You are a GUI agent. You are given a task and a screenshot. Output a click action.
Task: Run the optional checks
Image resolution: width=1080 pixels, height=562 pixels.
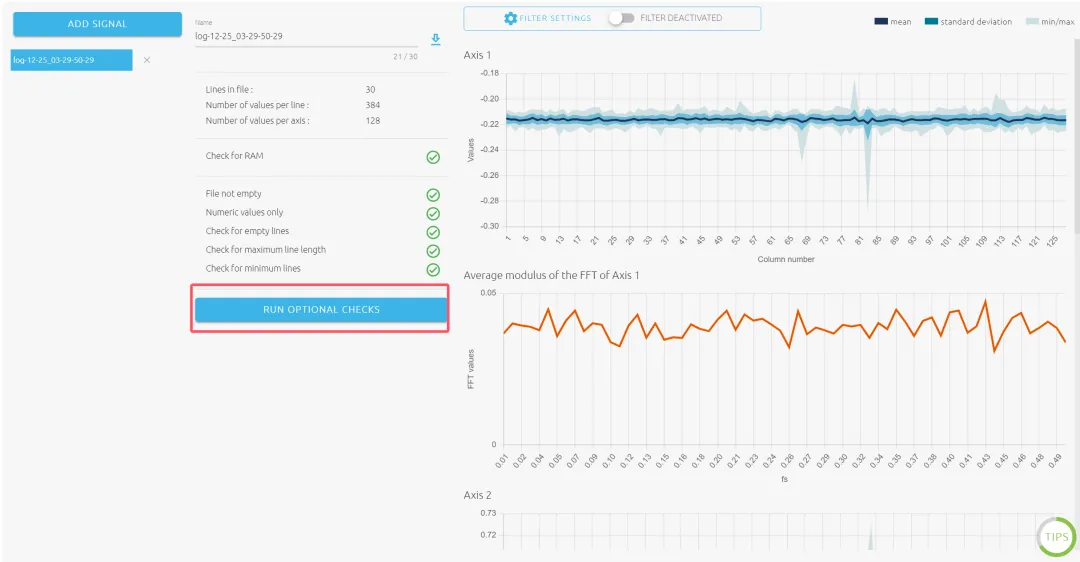pos(320,310)
